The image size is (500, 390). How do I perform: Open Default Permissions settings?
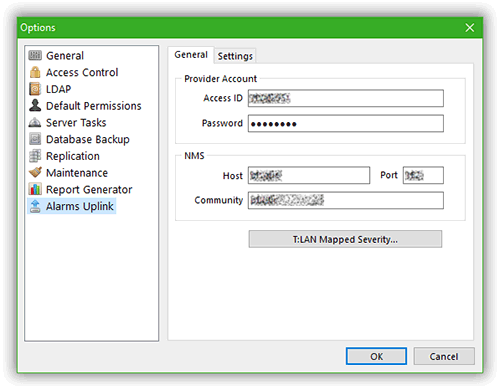[94, 106]
